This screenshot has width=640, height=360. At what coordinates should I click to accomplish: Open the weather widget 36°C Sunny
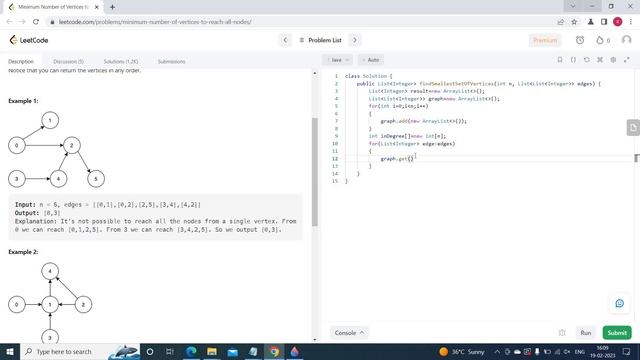462,351
